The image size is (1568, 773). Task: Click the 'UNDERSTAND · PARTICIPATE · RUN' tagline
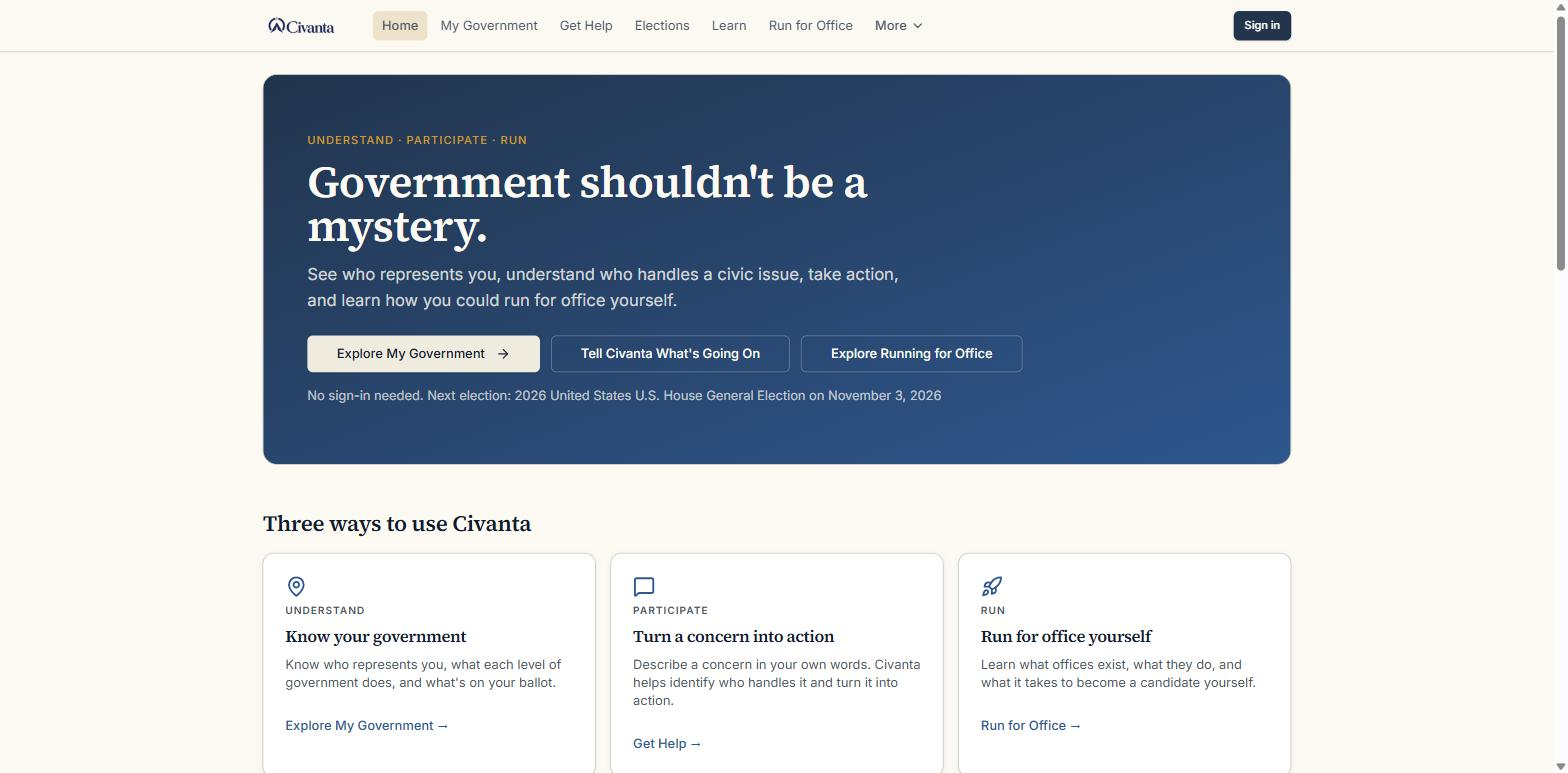click(x=417, y=140)
